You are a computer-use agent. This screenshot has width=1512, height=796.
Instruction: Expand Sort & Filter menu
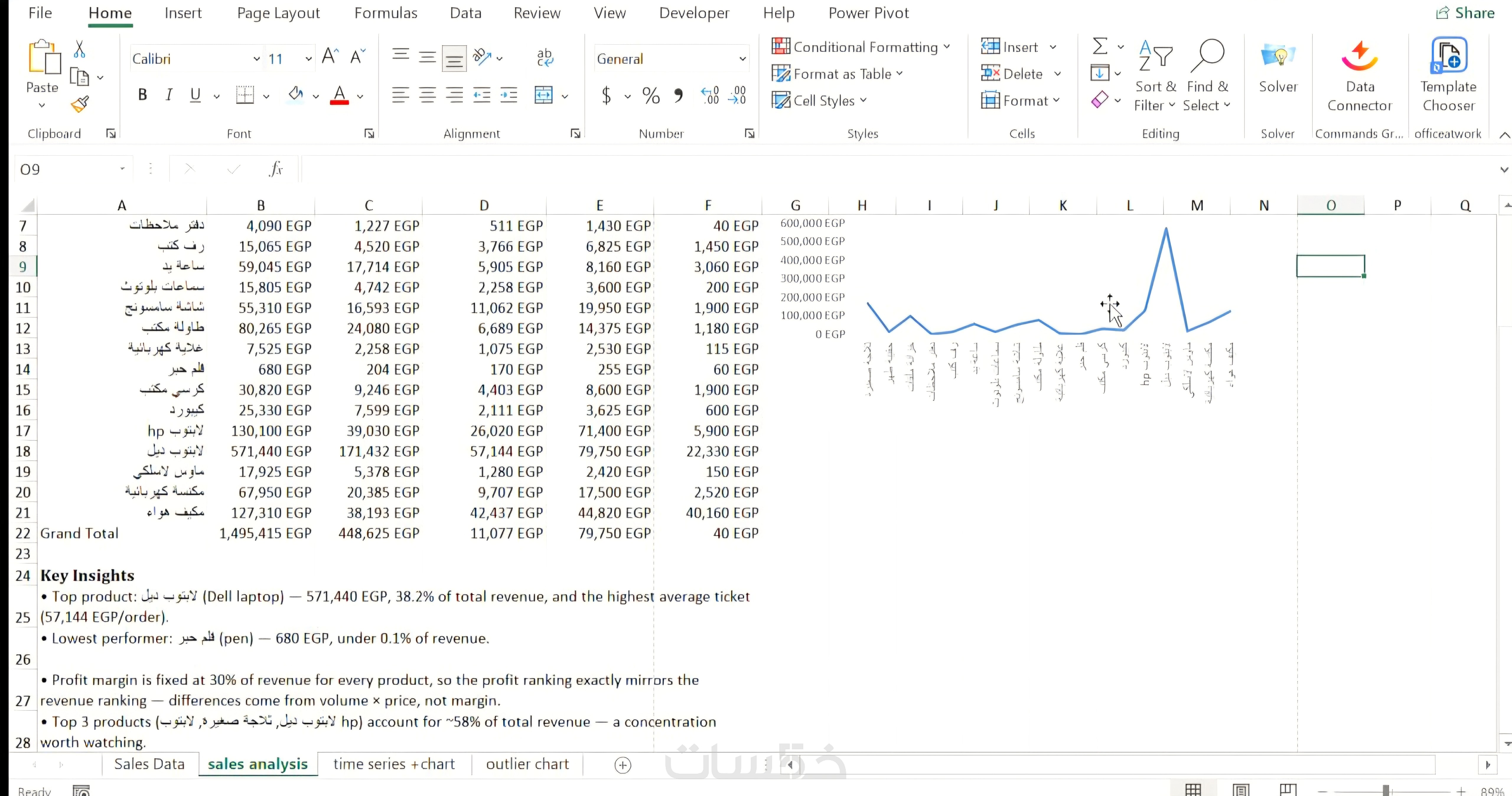coord(1155,75)
